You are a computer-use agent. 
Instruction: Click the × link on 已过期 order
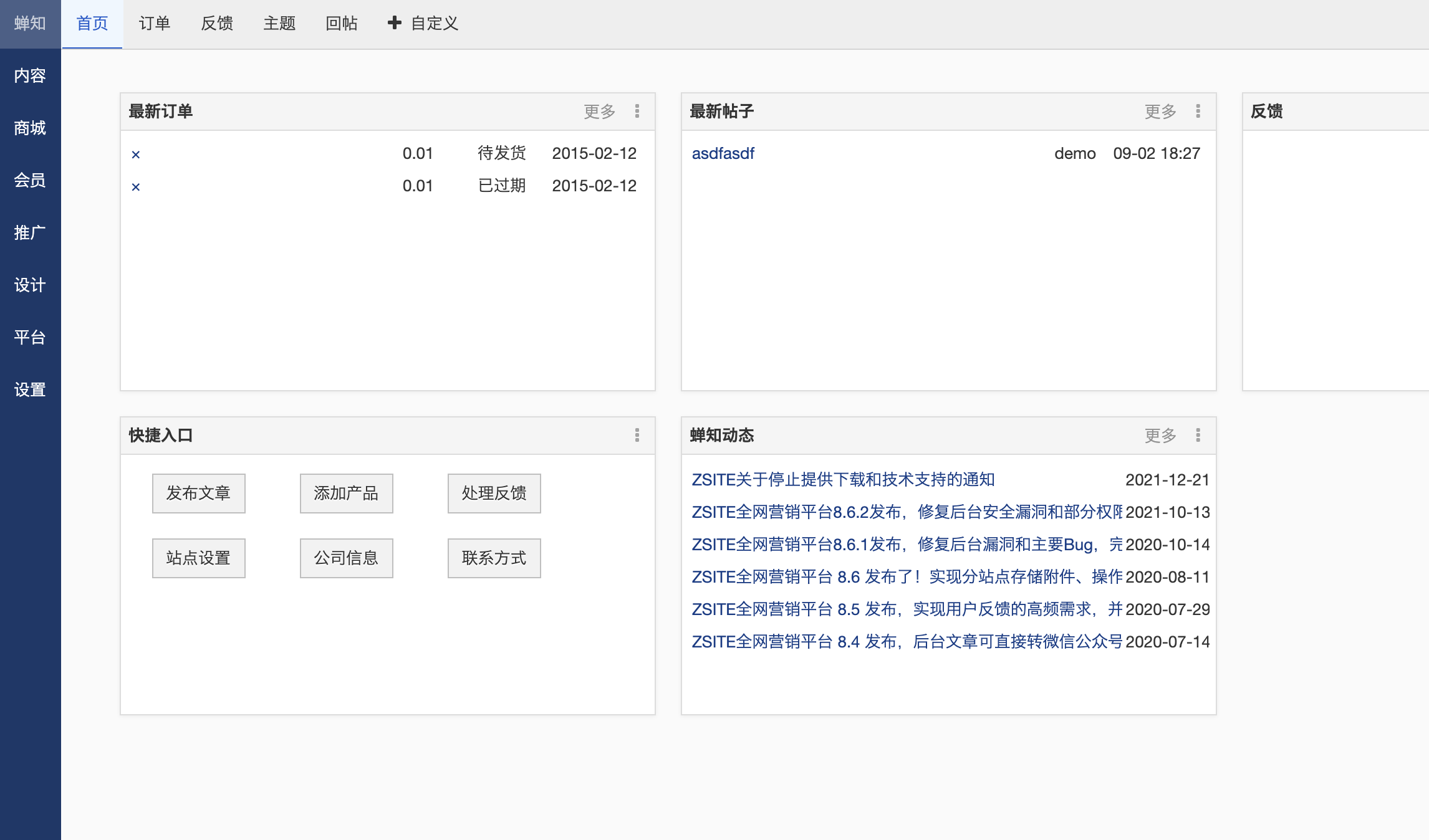135,186
